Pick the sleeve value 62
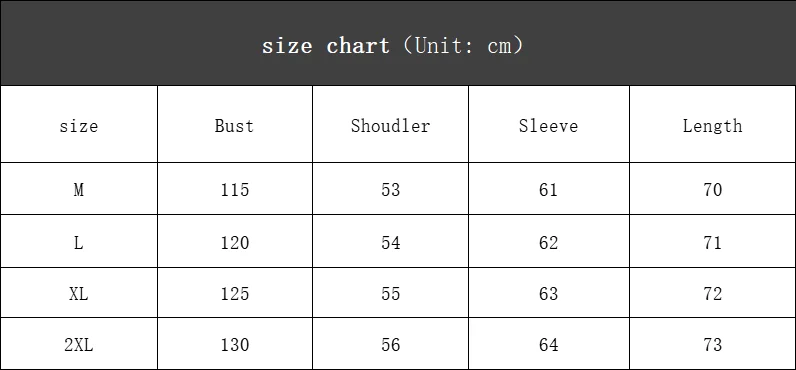 548,243
